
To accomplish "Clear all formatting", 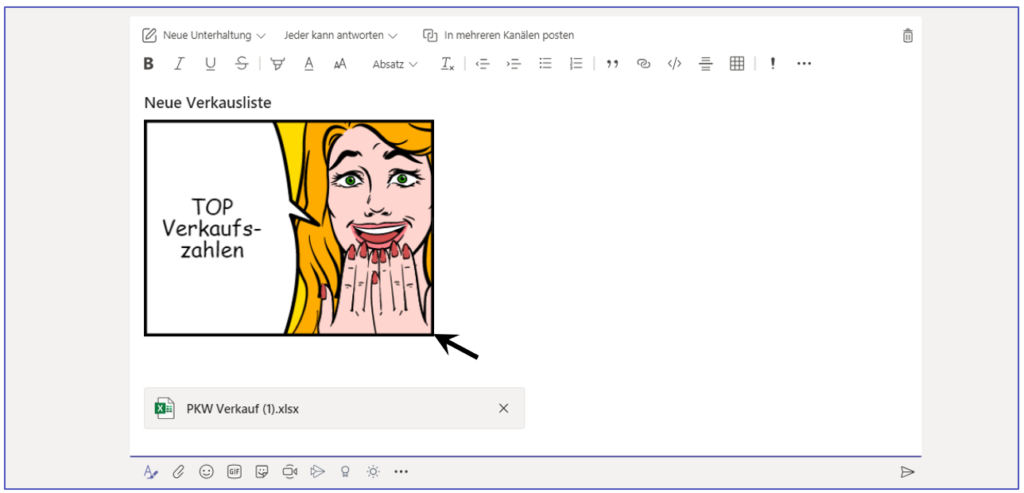I will tap(447, 64).
